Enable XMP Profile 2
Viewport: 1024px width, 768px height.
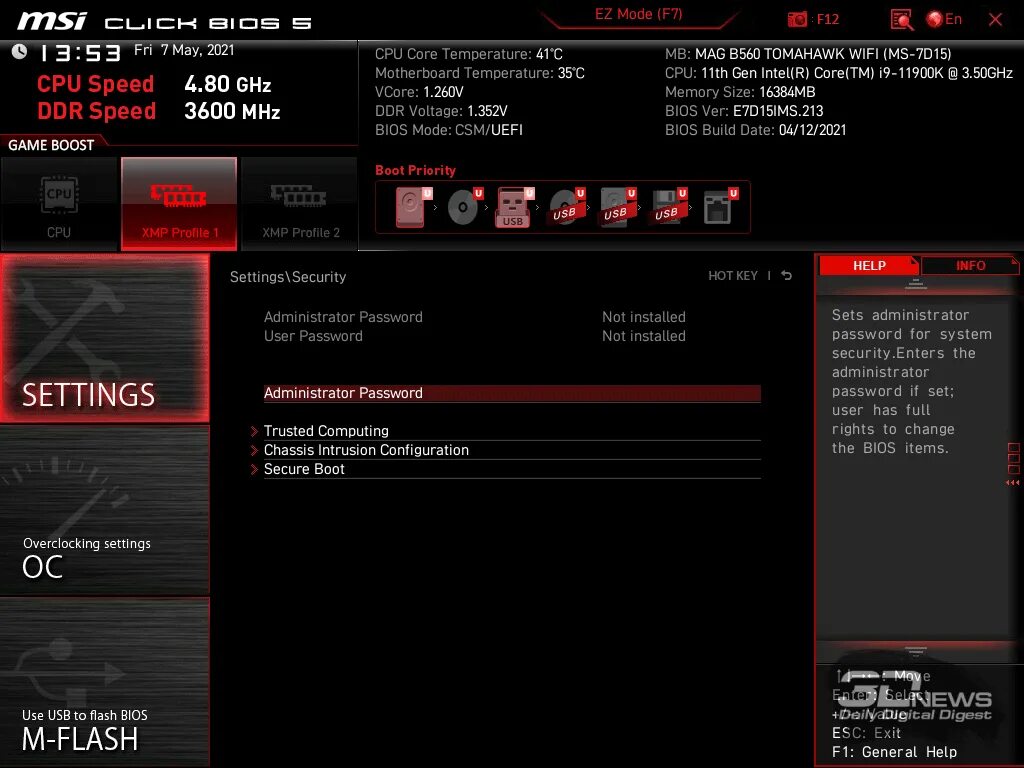(x=300, y=204)
